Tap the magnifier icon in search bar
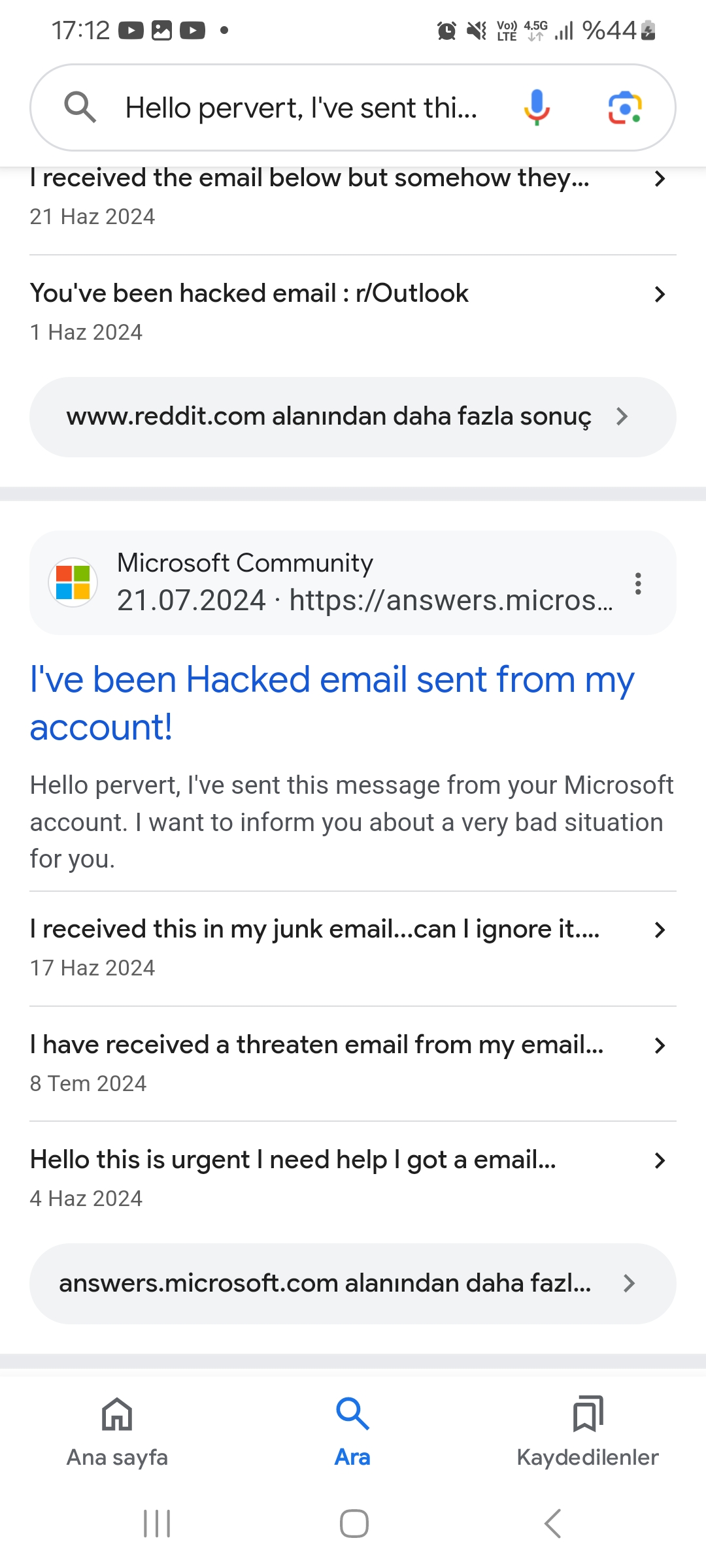 [80, 107]
